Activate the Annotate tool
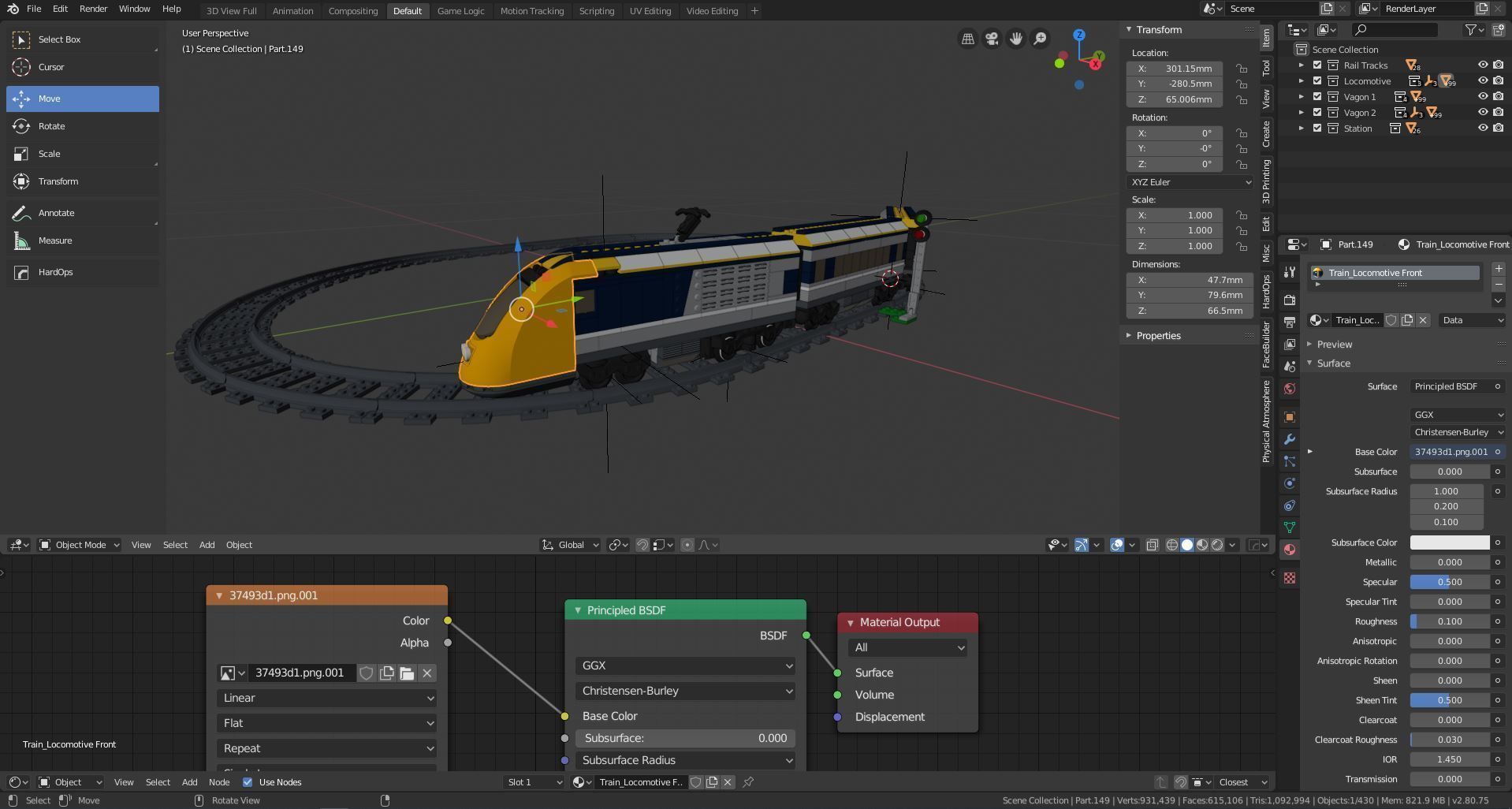The image size is (1512, 809). pos(83,213)
